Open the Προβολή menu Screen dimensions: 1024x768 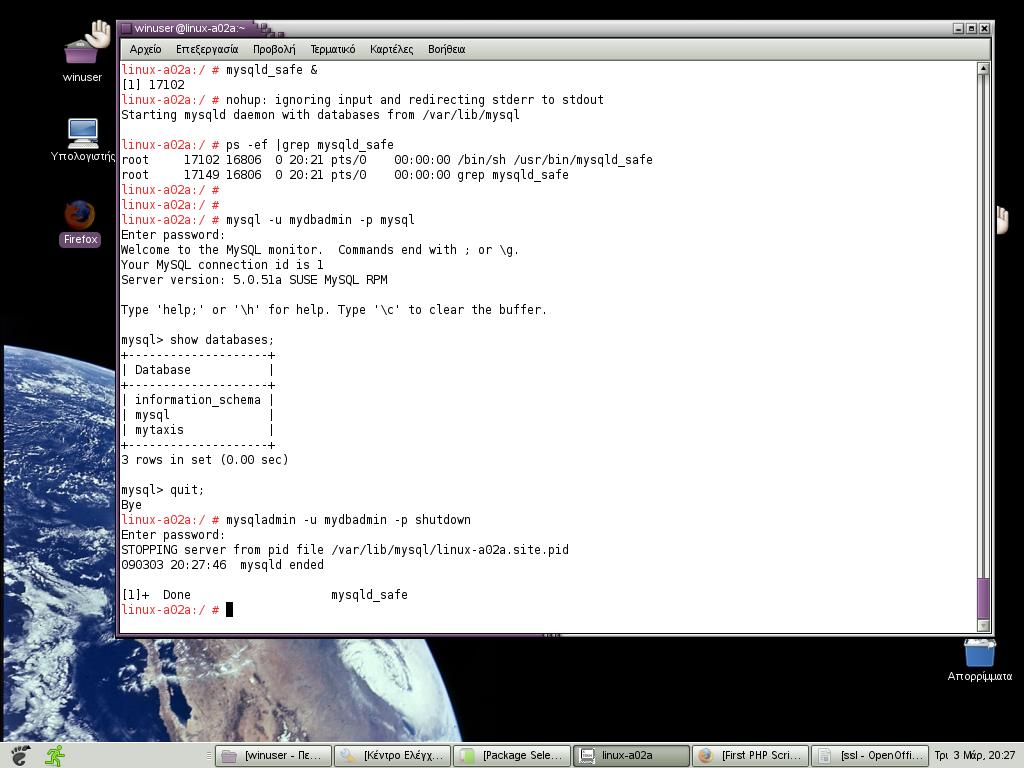[x=274, y=49]
